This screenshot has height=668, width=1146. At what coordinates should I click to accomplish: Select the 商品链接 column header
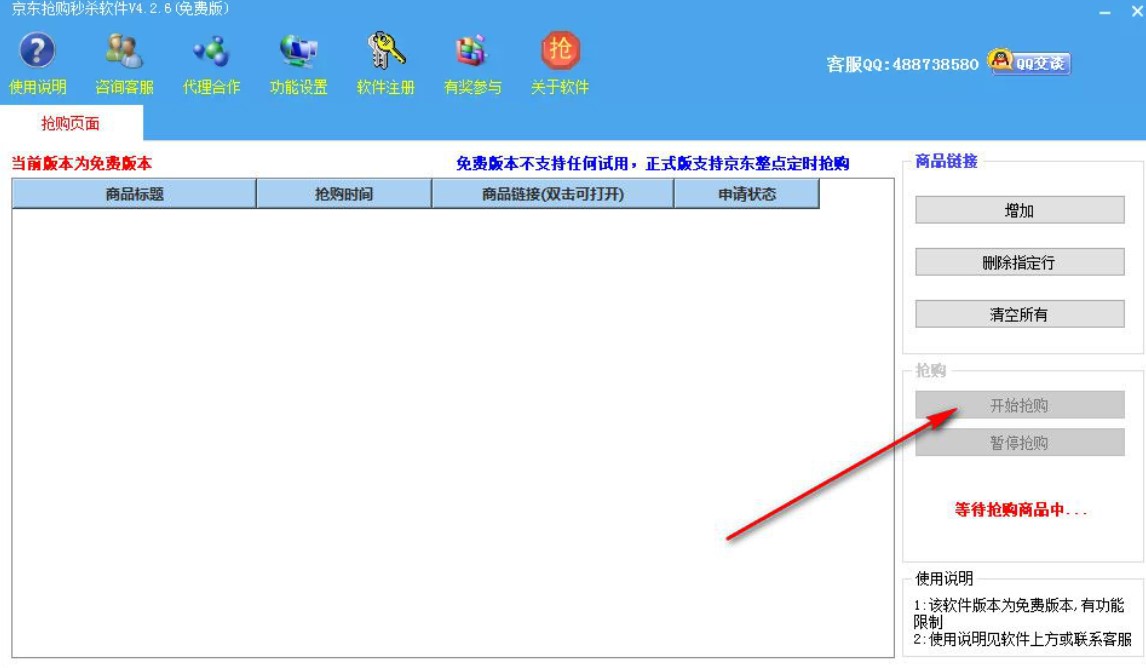[x=547, y=194]
